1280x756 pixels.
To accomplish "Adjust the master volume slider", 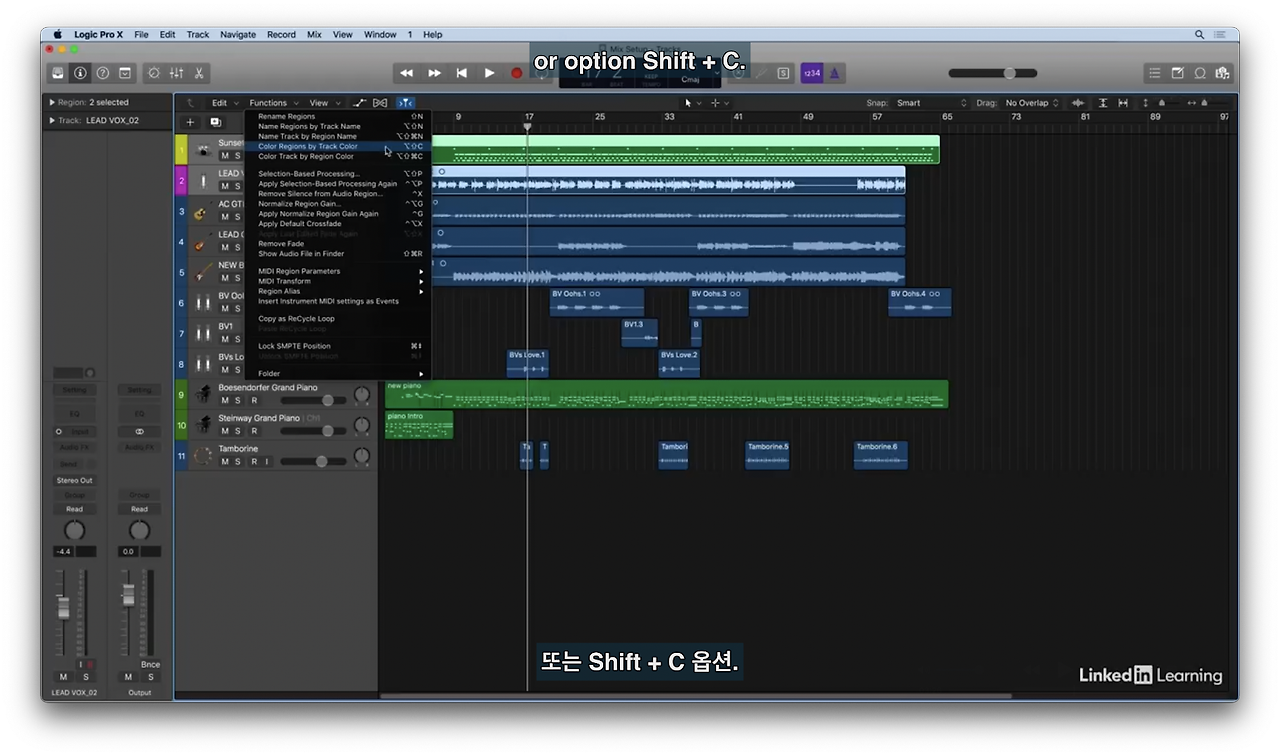I will [x=993, y=73].
